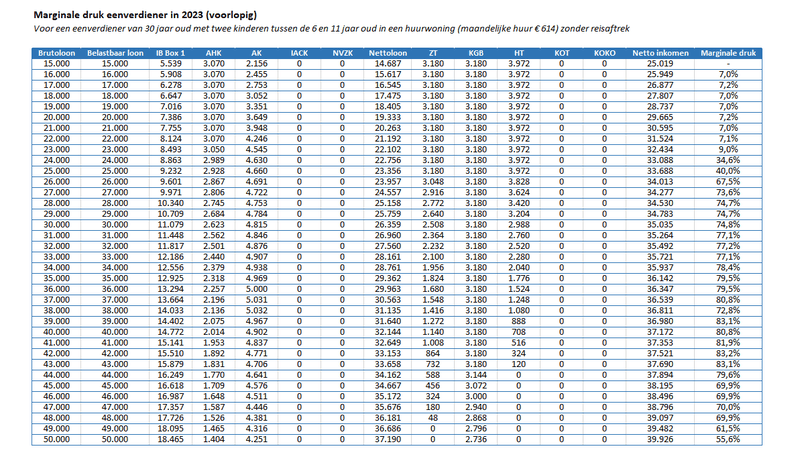The width and height of the screenshot is (800, 467).
Task: Click the IB Box 1 header cell
Action: (x=170, y=53)
